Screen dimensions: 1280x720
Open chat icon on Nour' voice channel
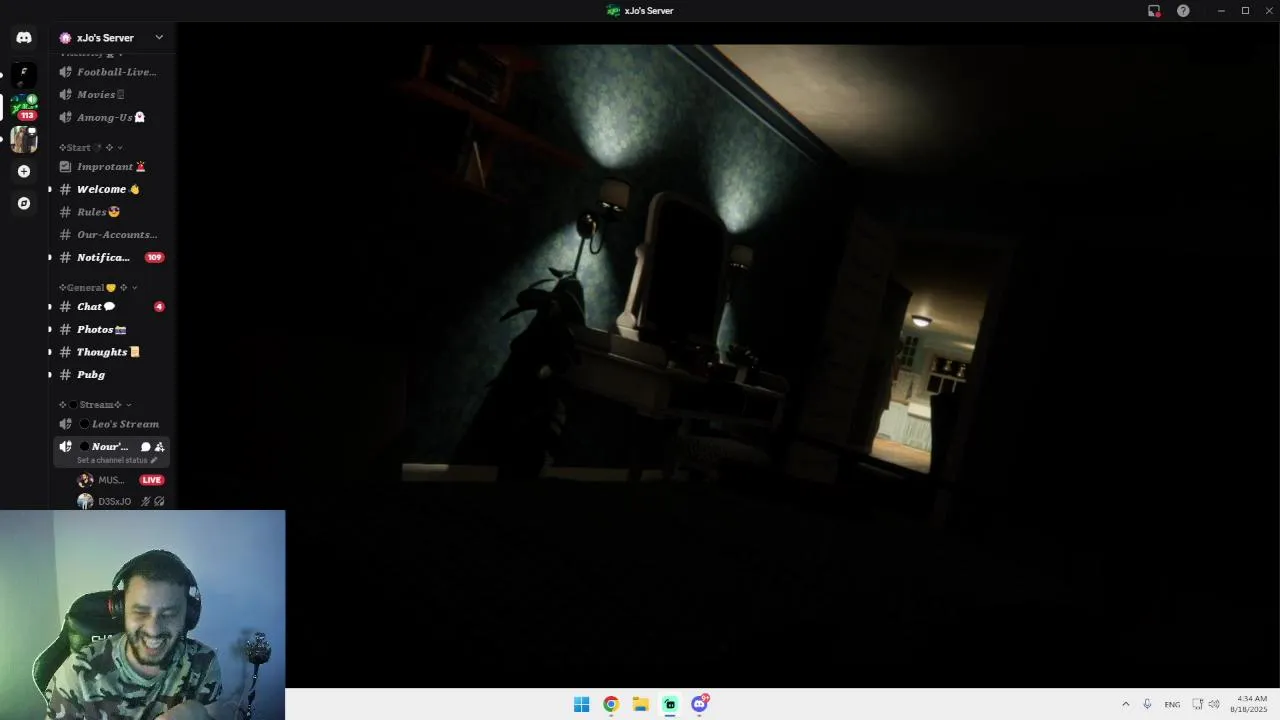(146, 447)
